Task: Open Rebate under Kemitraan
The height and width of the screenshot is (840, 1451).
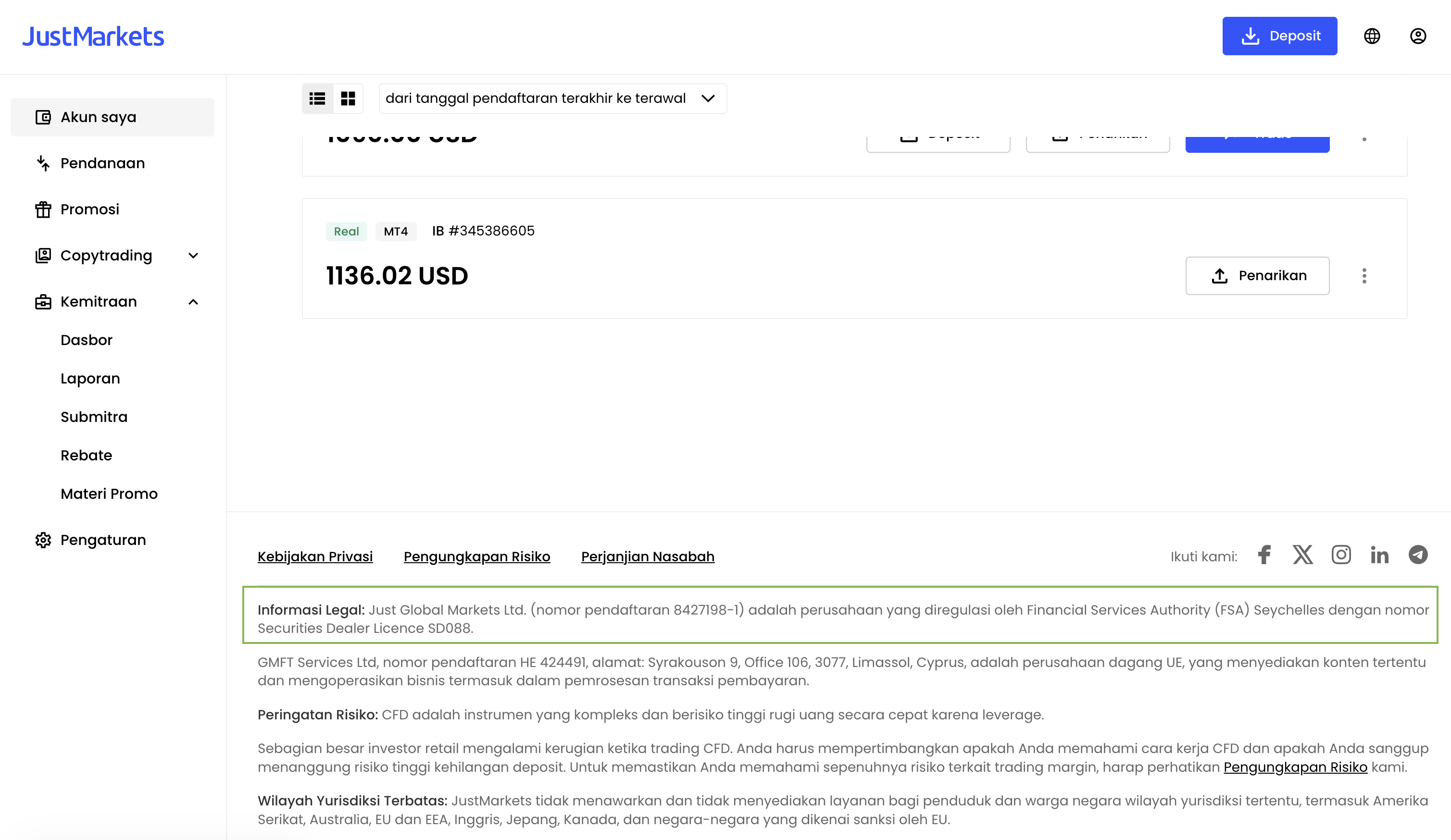Action: click(x=87, y=455)
